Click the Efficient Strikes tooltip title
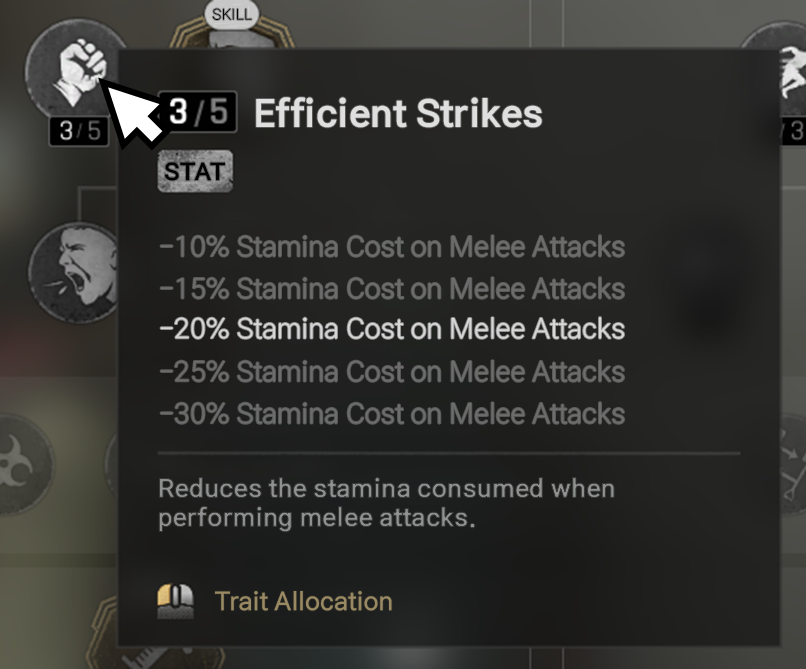The image size is (806, 669). click(x=398, y=115)
